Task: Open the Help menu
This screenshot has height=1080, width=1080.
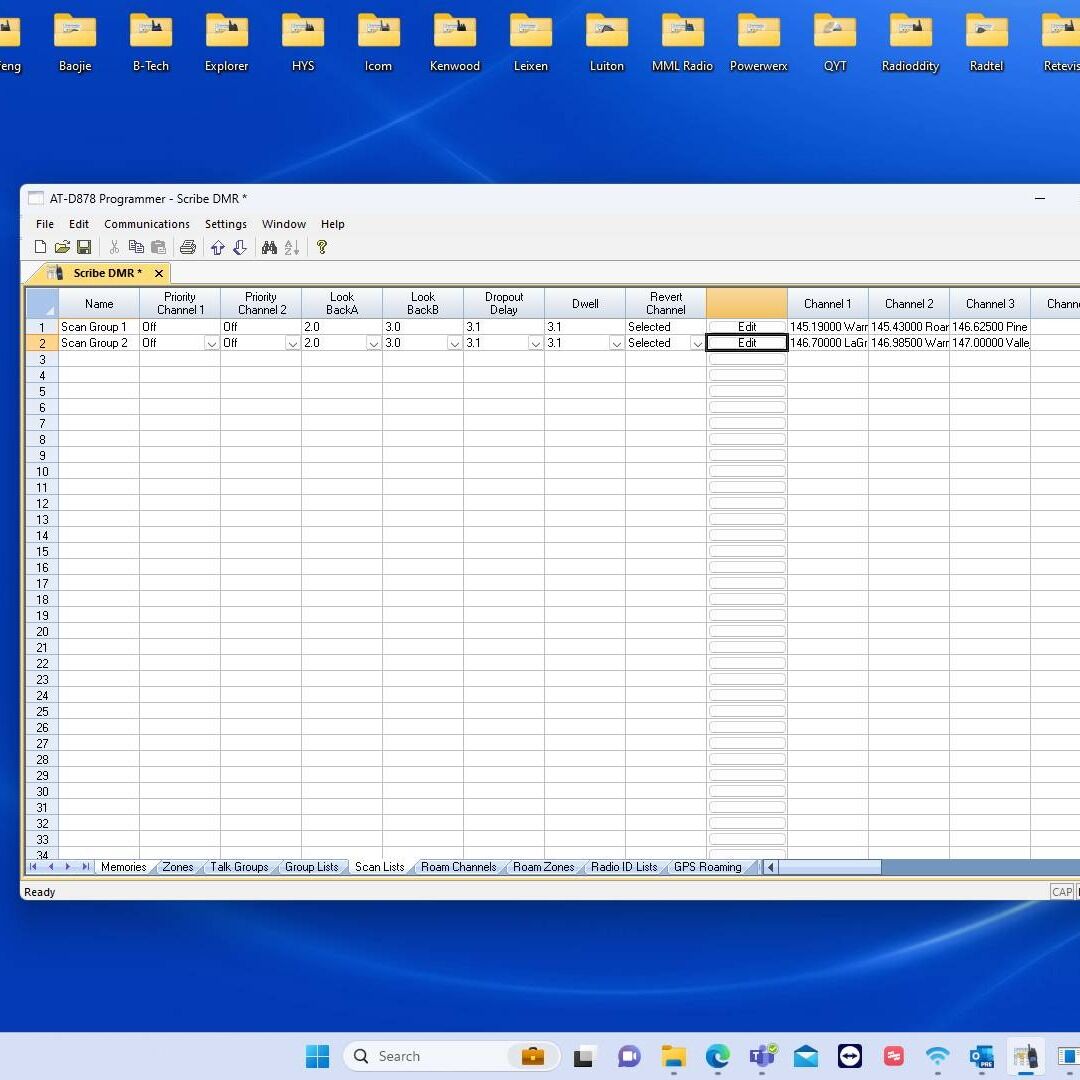Action: tap(333, 224)
